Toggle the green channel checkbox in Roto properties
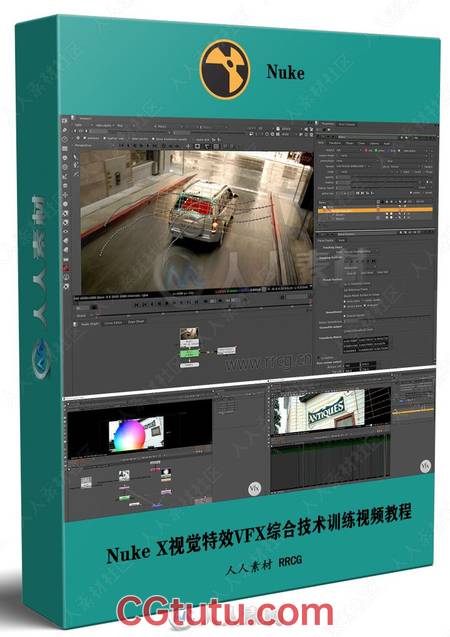The width and height of the screenshot is (450, 637). [376, 150]
